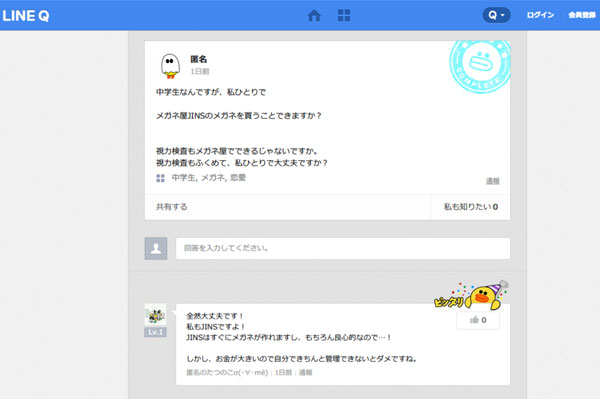The width and height of the screenshot is (600, 399).
Task: Click the question's 1日前 timestamp
Action: (x=200, y=72)
